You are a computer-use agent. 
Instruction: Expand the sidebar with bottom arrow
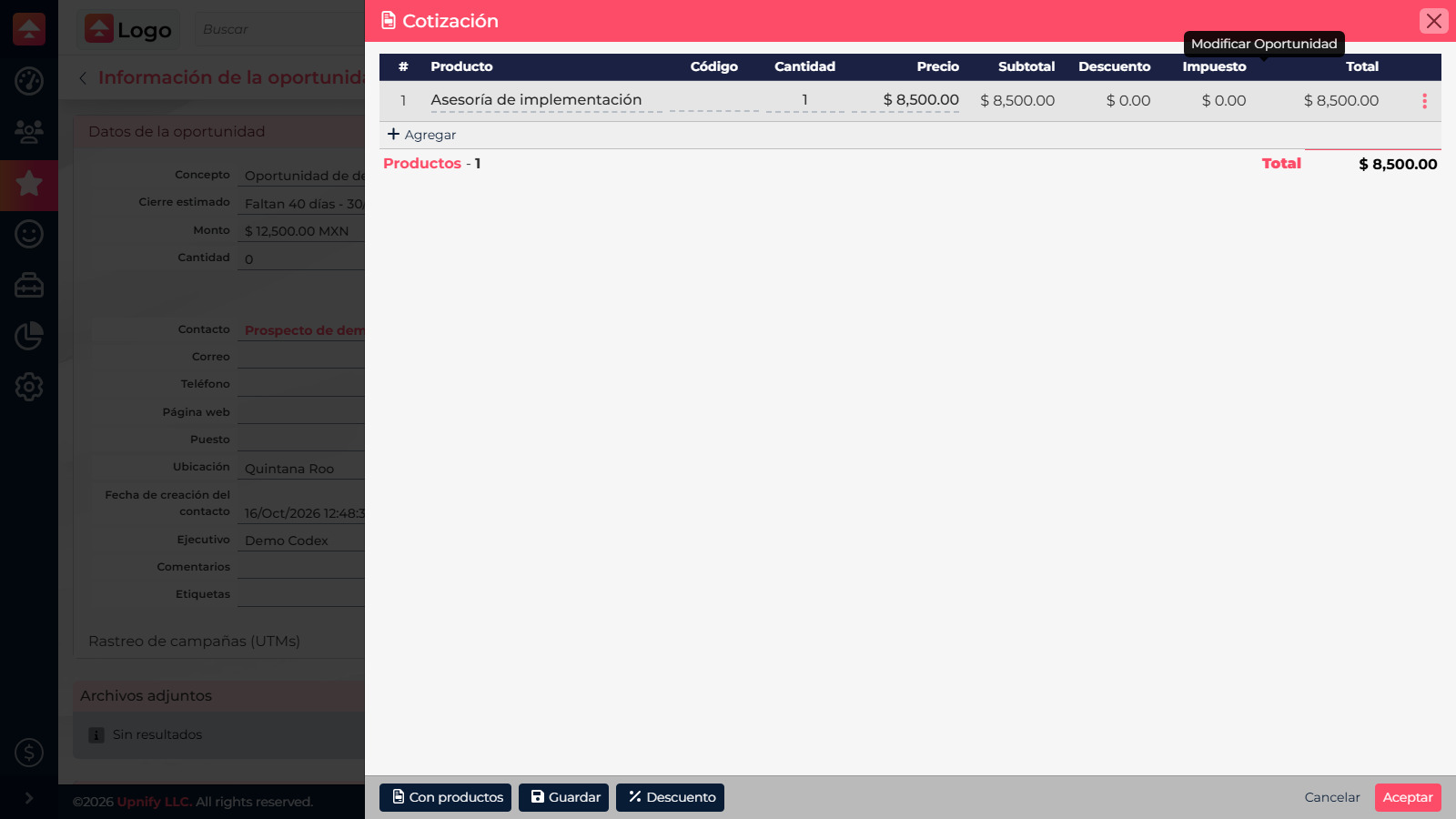[x=29, y=798]
